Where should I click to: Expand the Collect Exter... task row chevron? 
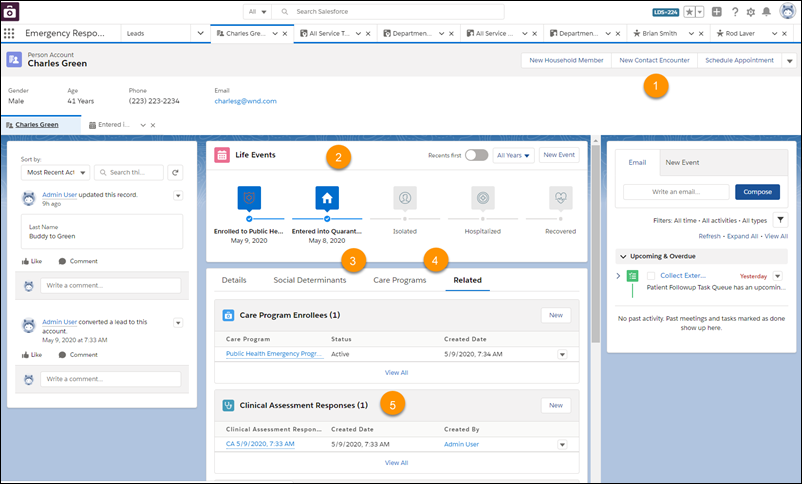618,276
